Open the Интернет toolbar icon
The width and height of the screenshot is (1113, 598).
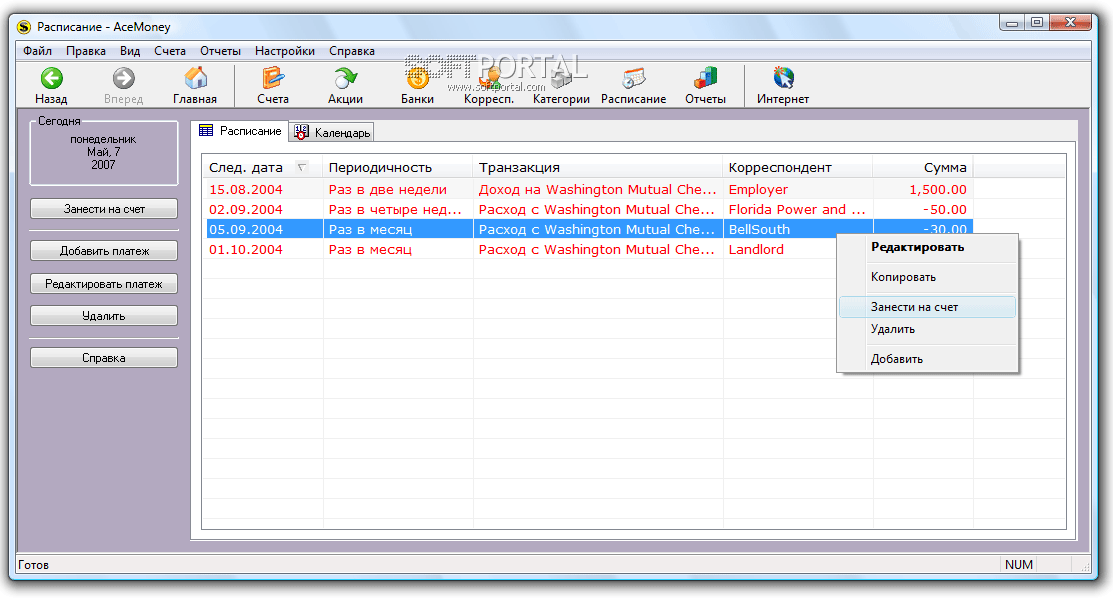point(783,78)
